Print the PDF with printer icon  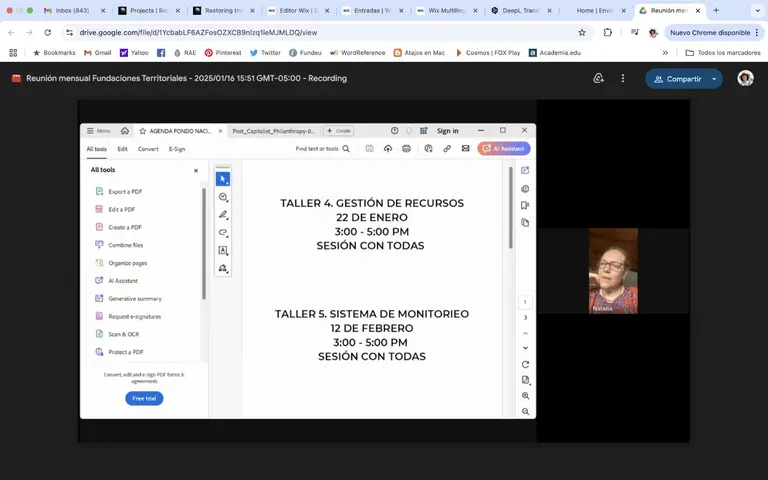coord(406,148)
